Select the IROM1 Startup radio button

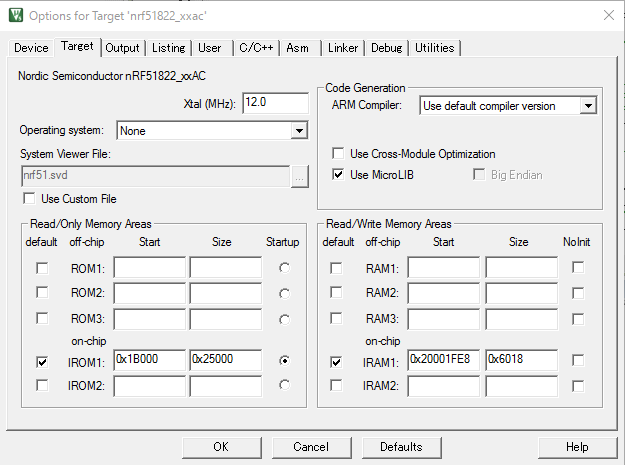284,361
